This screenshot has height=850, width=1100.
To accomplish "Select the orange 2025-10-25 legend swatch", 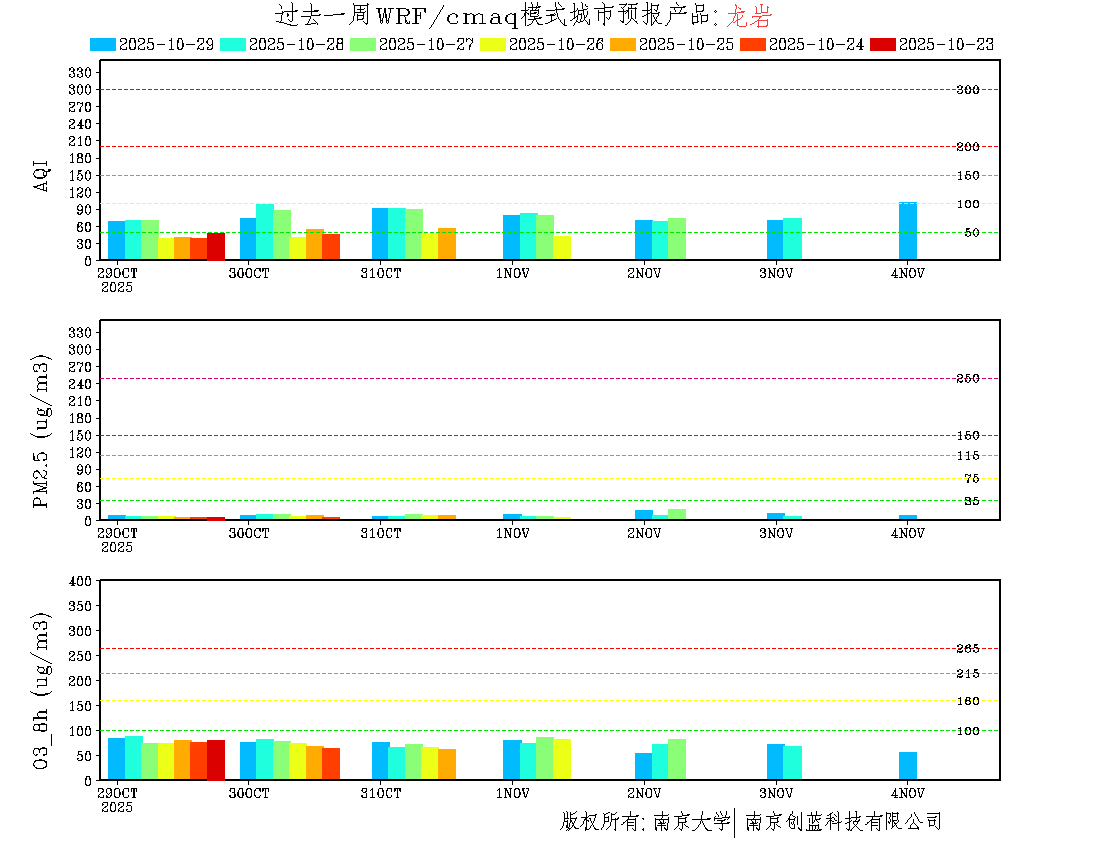I will 623,44.
